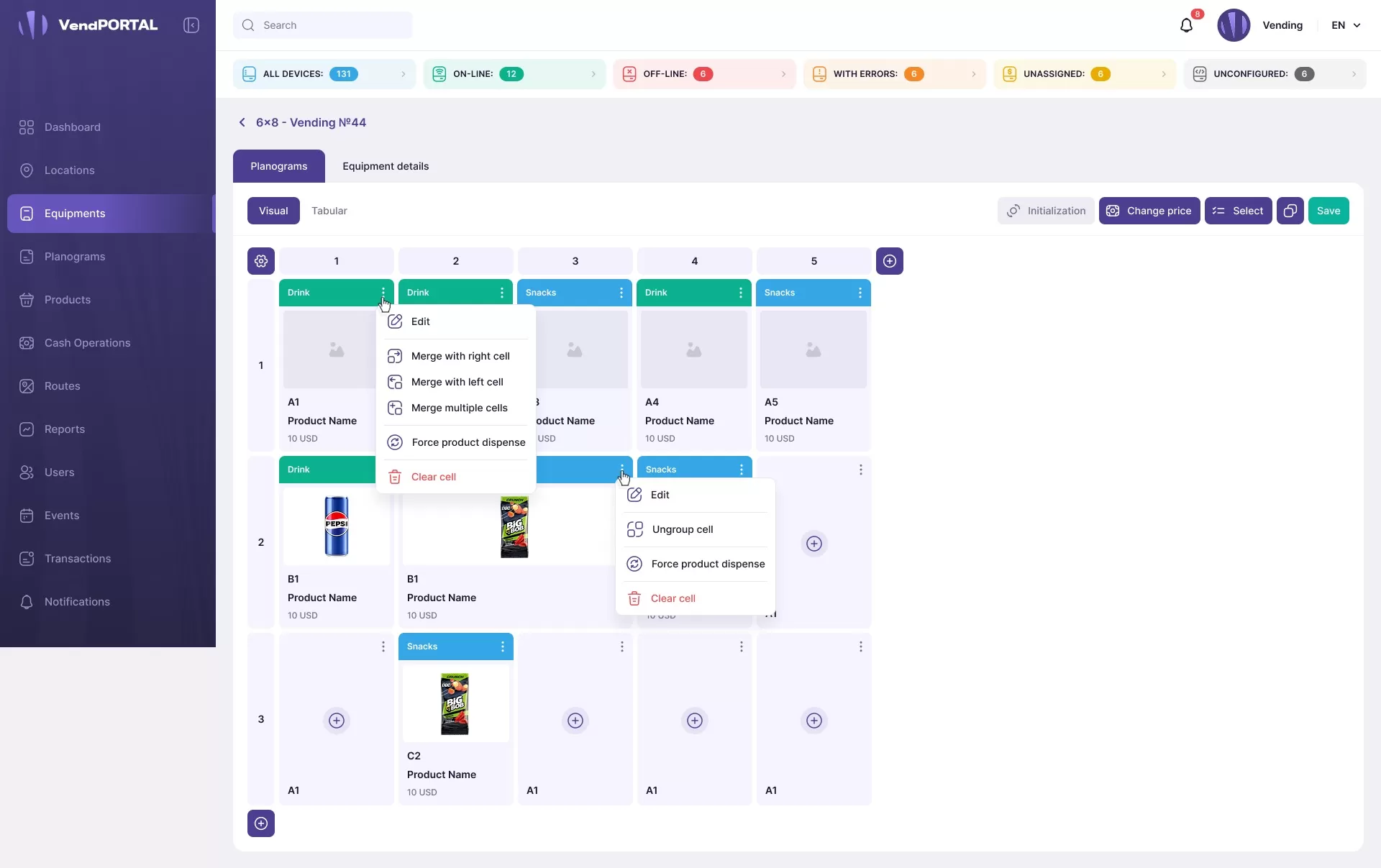1381x868 pixels.
Task: Open the EN language dropdown
Action: [1346, 25]
